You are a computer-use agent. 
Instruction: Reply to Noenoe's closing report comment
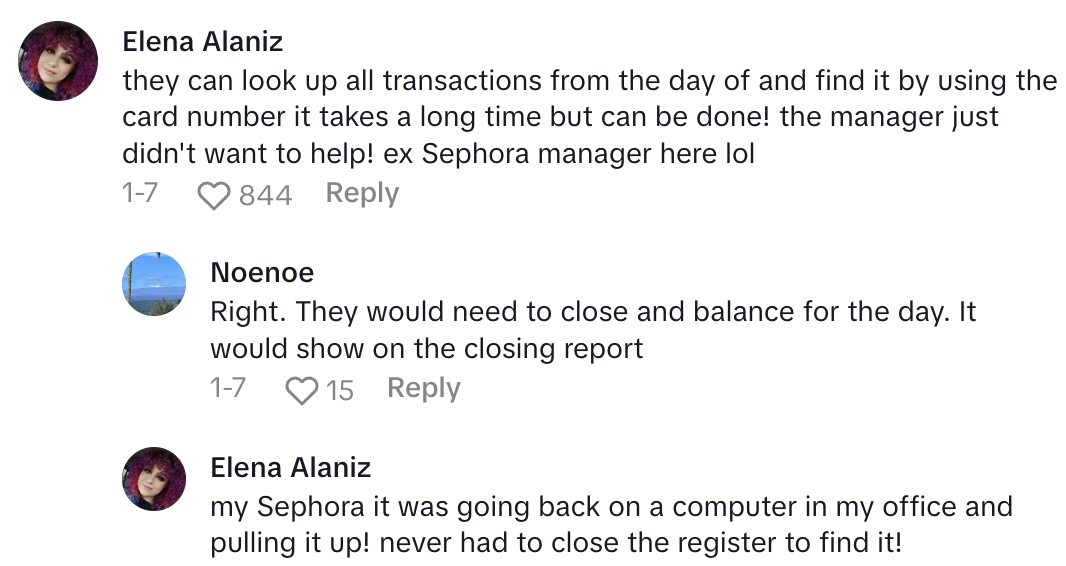coord(423,388)
